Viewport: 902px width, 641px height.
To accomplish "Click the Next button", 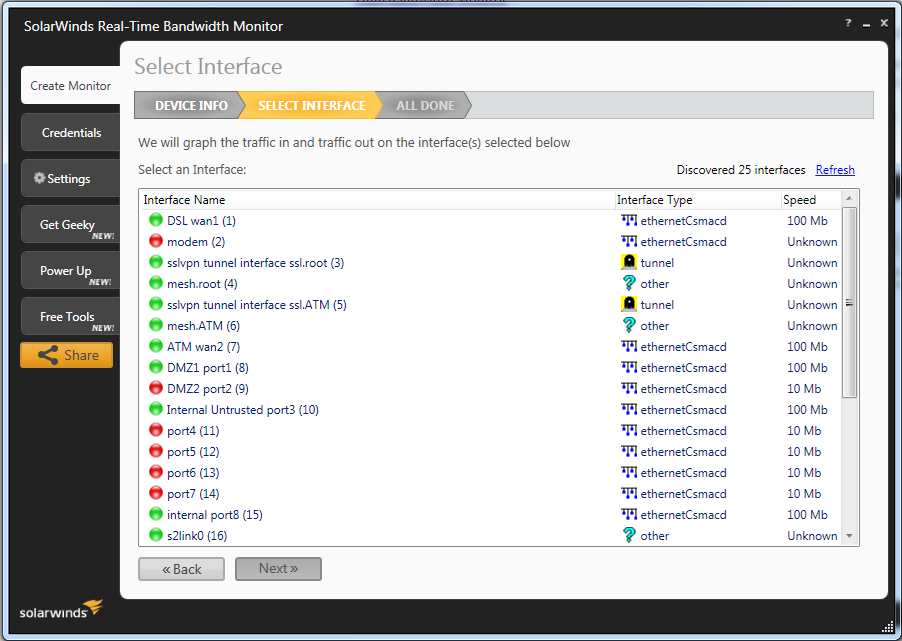I will 278,568.
